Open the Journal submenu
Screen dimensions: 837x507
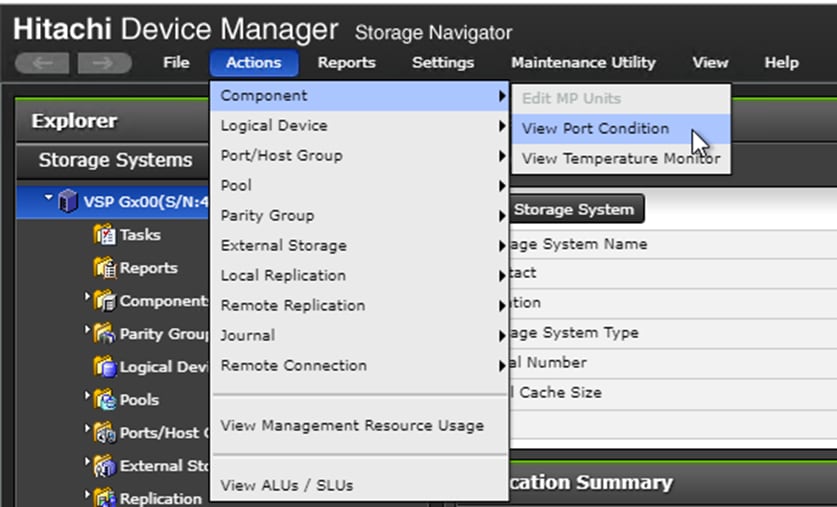pyautogui.click(x=360, y=335)
